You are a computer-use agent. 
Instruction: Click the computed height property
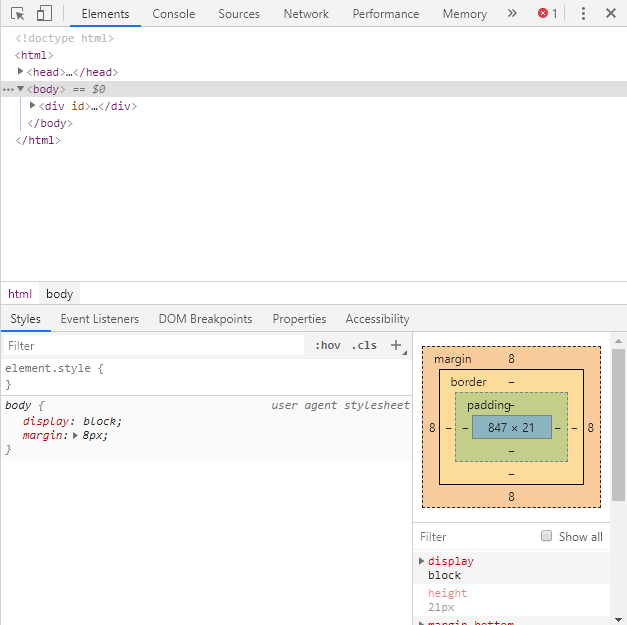coord(447,593)
